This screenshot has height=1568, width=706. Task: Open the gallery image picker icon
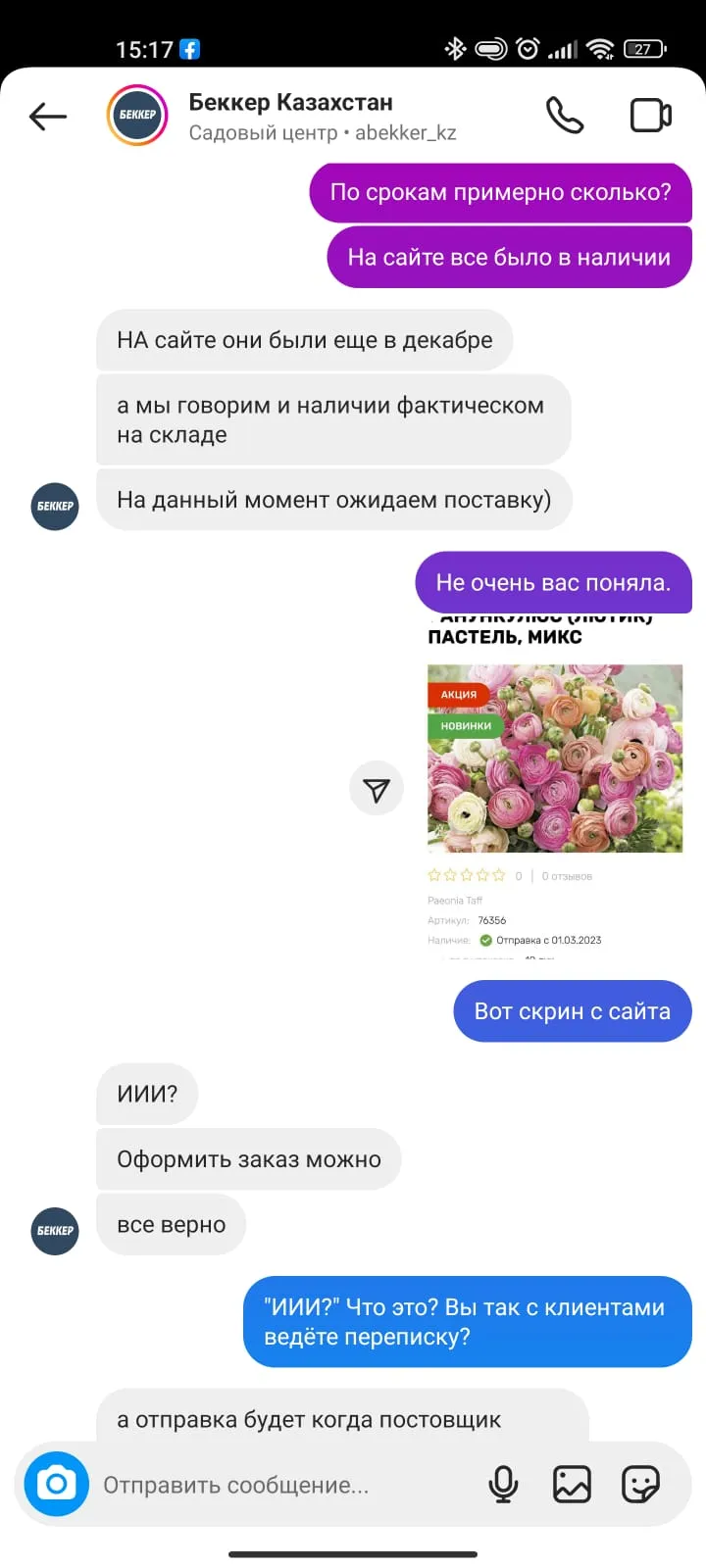(572, 1485)
